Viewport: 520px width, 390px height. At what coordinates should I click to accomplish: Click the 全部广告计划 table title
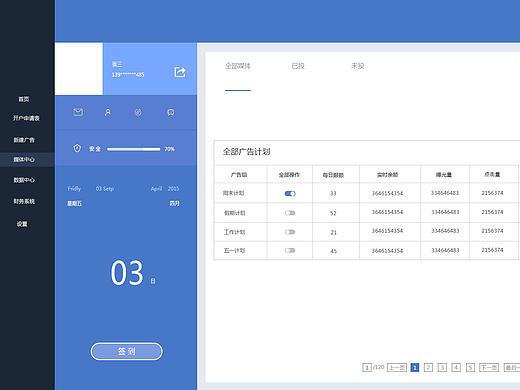click(246, 152)
